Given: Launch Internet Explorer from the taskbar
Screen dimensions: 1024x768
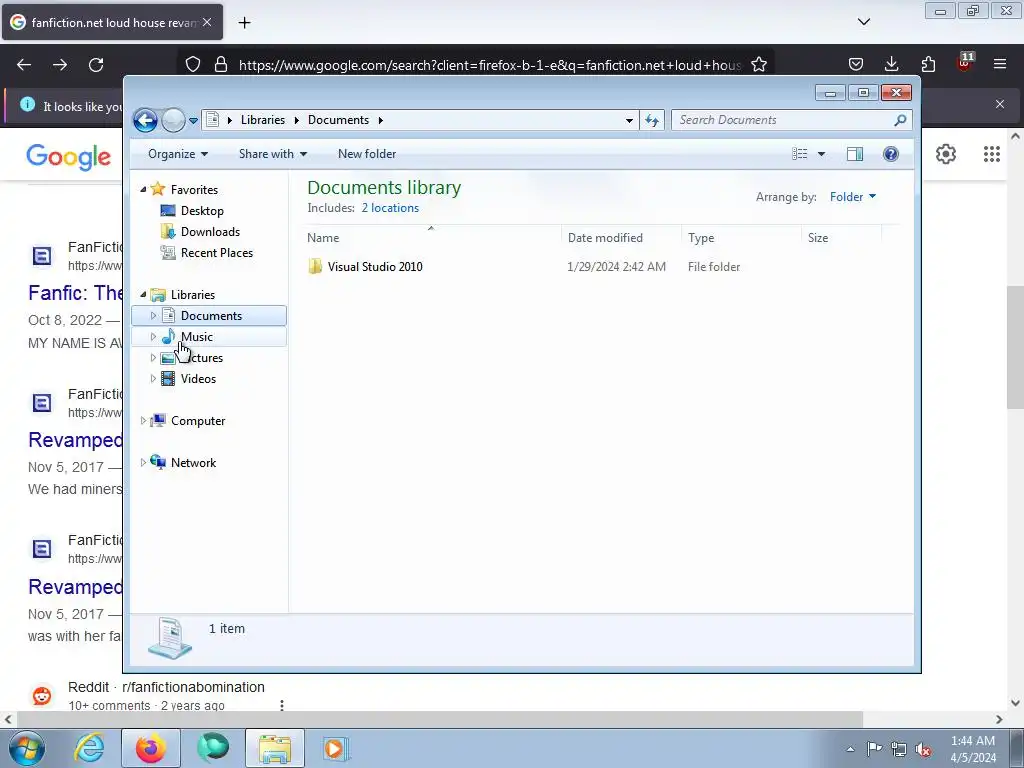Looking at the screenshot, I should pyautogui.click(x=89, y=748).
